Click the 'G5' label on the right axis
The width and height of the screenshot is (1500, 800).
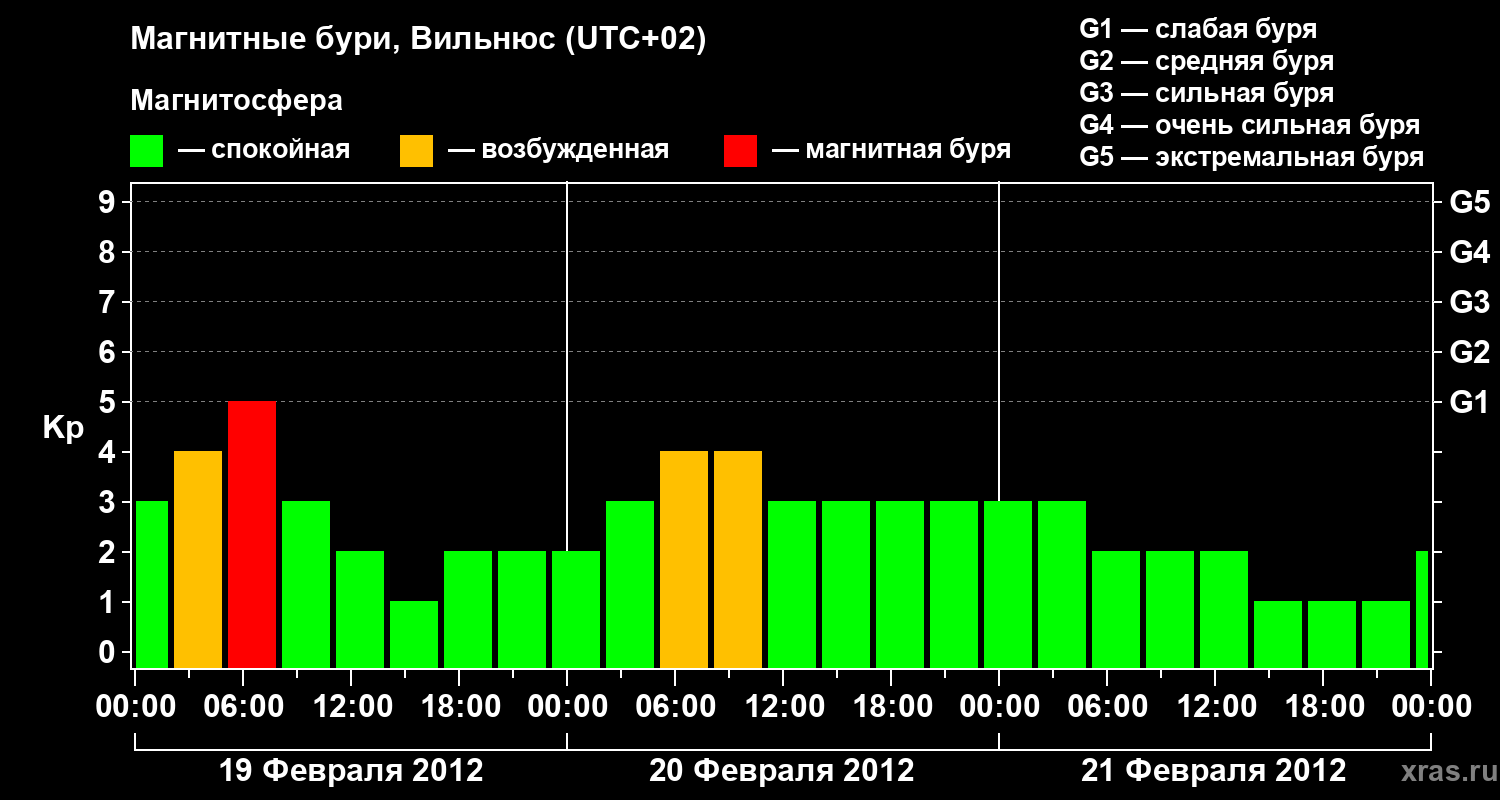click(1469, 202)
